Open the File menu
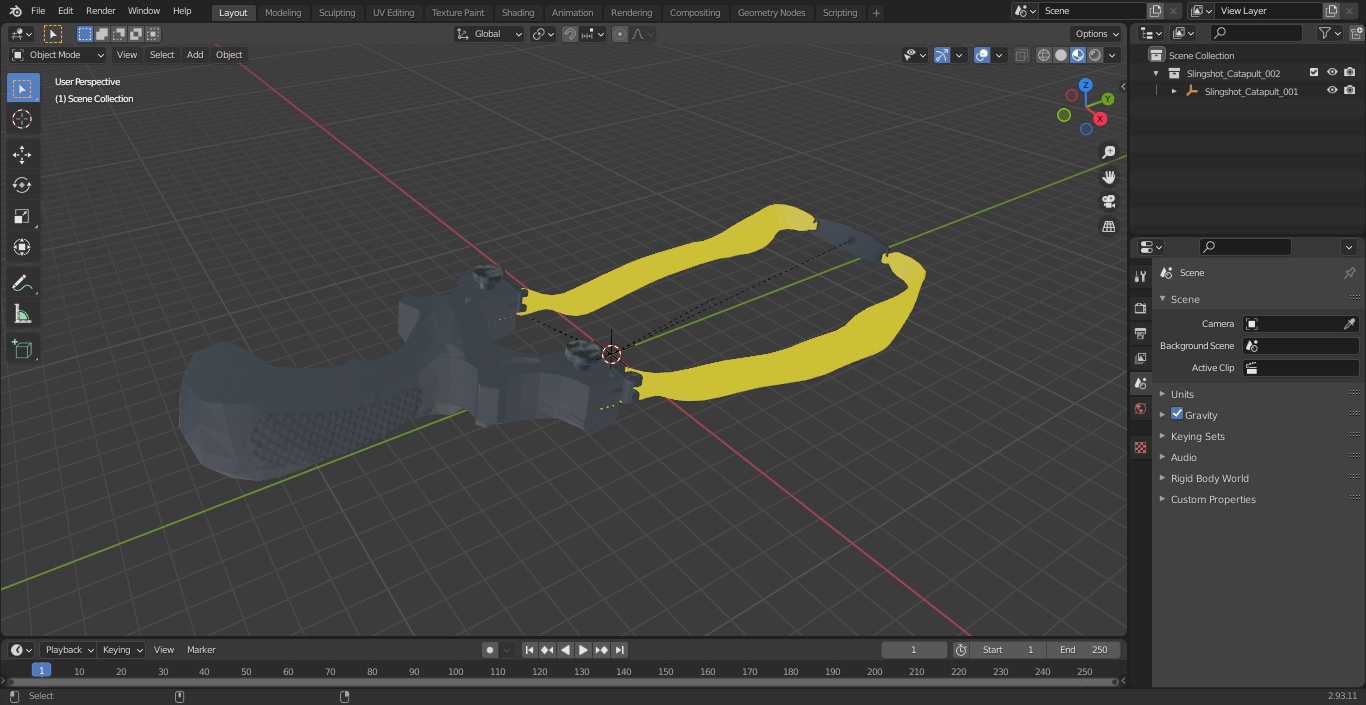This screenshot has width=1366, height=705. pos(38,11)
